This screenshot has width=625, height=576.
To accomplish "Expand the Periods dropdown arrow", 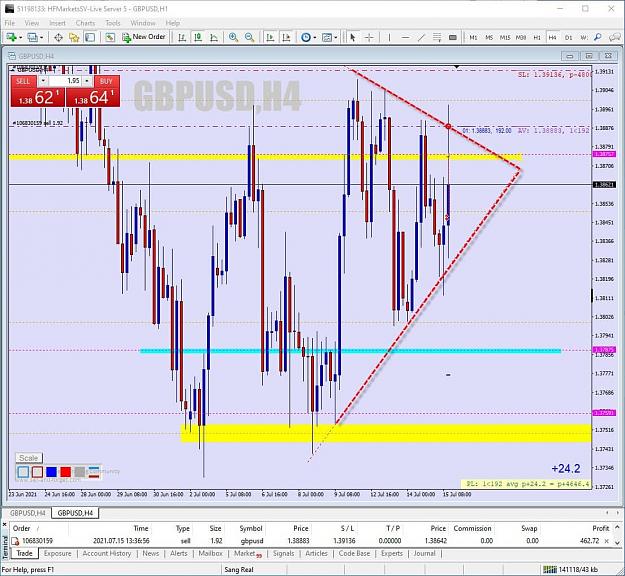I will [x=315, y=37].
